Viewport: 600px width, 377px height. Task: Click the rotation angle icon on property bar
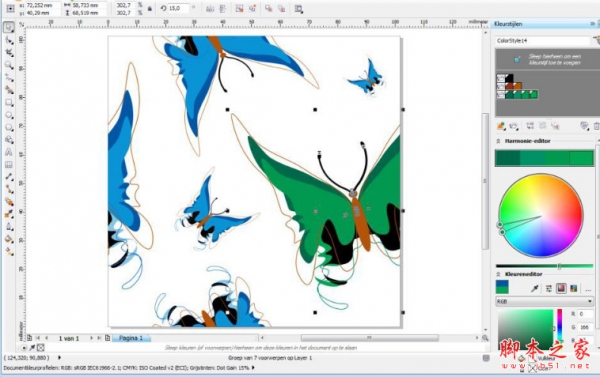[x=163, y=8]
